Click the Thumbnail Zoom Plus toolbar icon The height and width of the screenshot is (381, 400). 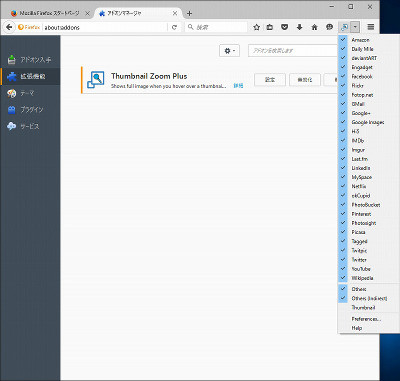pos(345,27)
